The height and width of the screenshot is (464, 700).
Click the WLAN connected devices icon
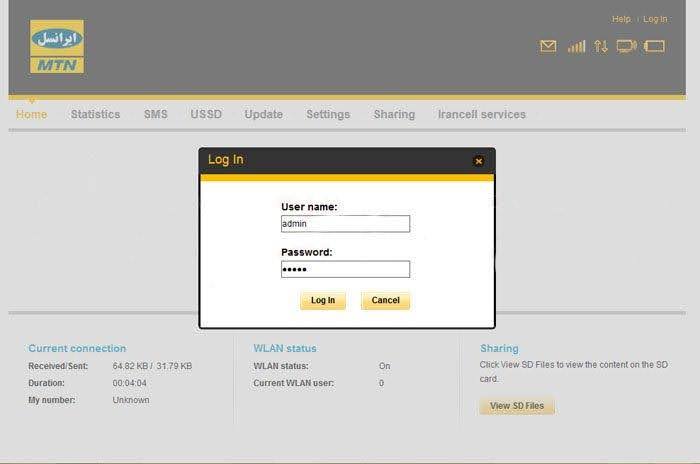pyautogui.click(x=626, y=46)
